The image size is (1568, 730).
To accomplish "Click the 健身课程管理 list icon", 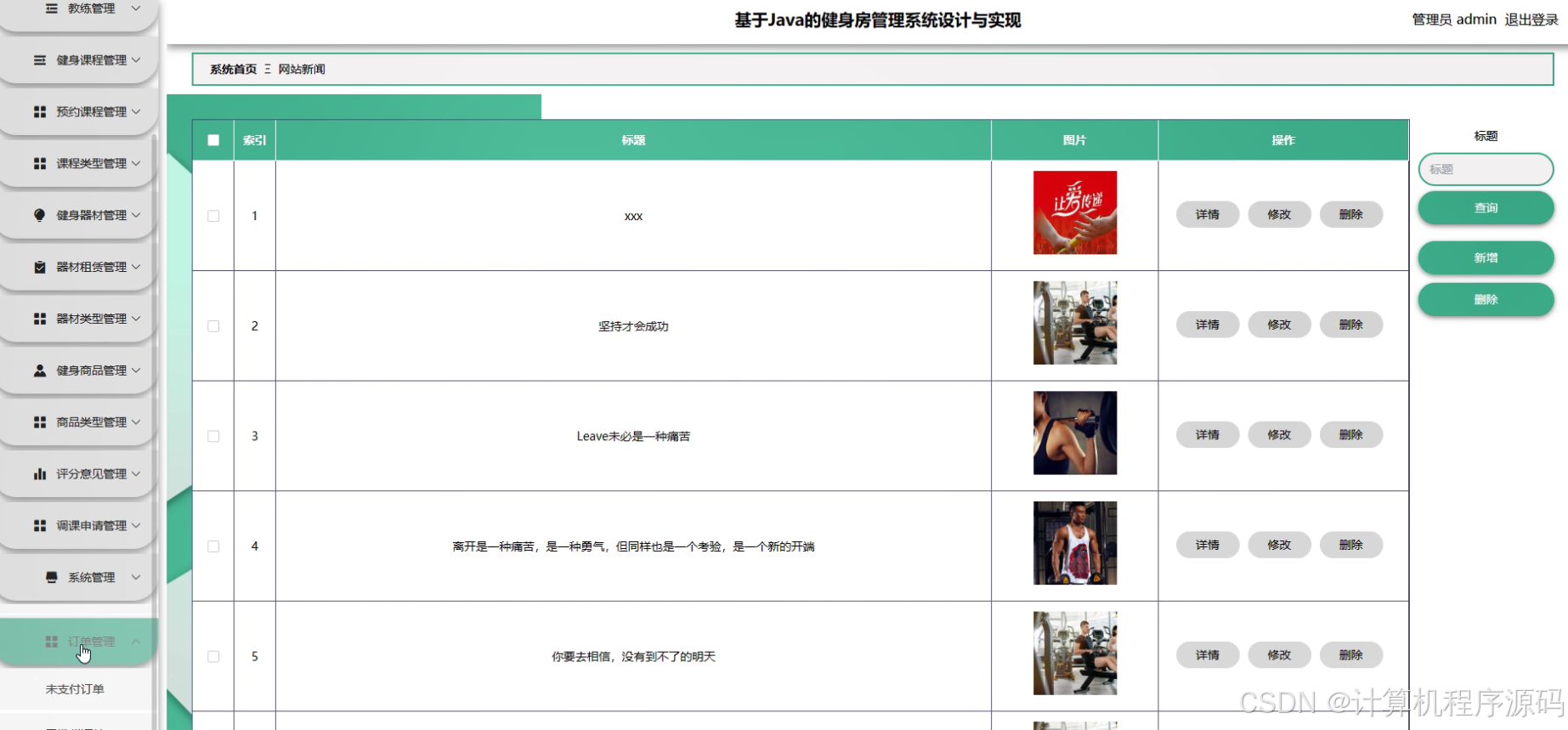I will (40, 60).
